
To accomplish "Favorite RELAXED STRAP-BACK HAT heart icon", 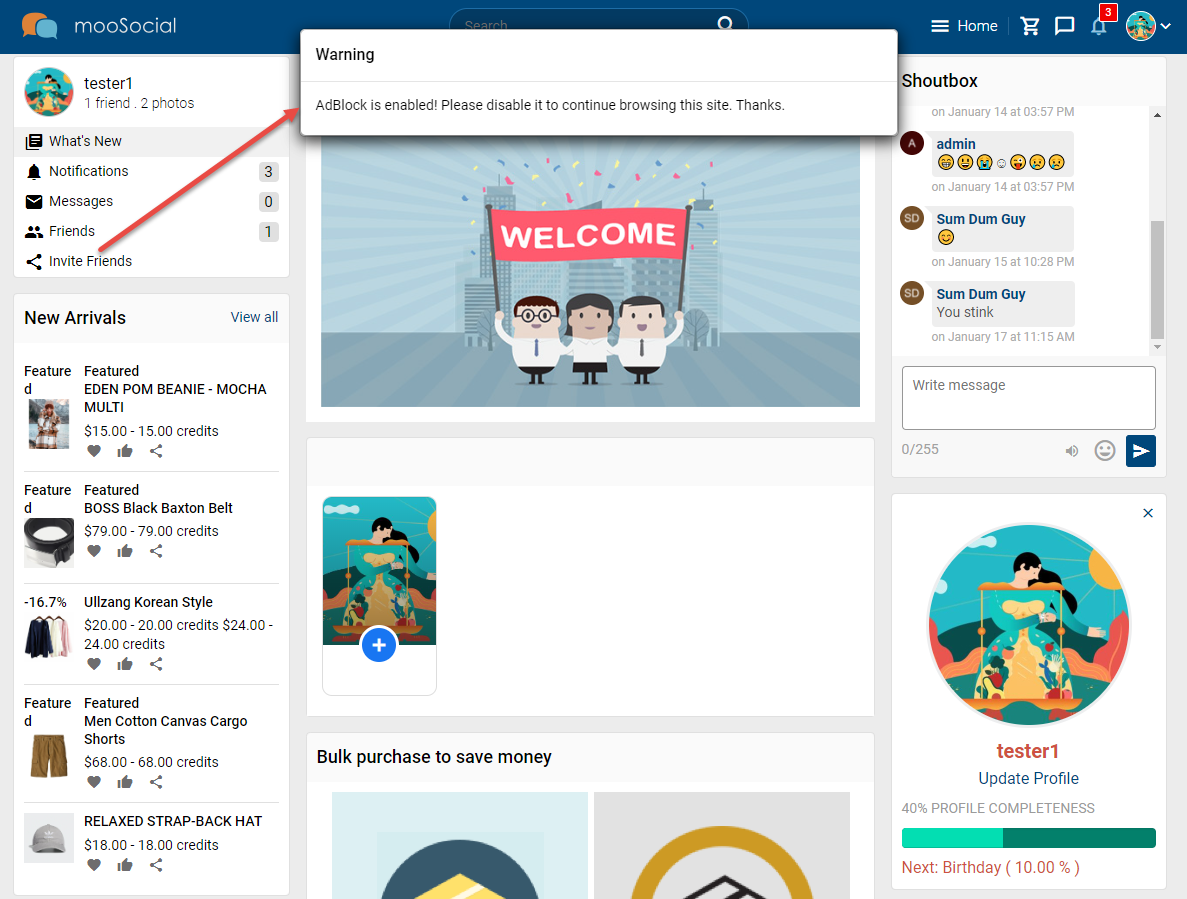I will coord(94,866).
